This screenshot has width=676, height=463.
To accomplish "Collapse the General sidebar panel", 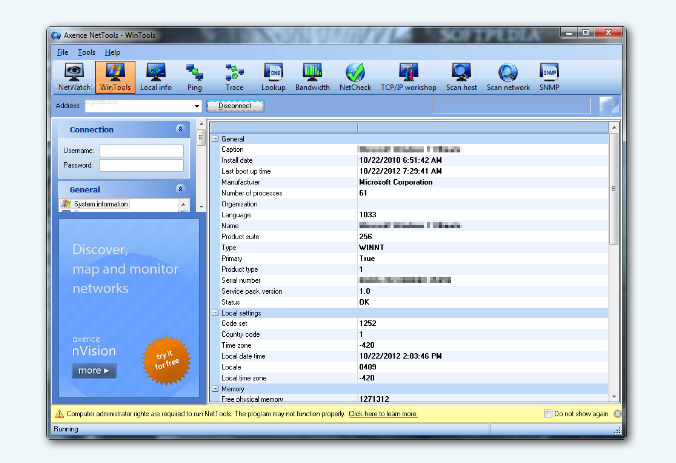I will pos(180,189).
